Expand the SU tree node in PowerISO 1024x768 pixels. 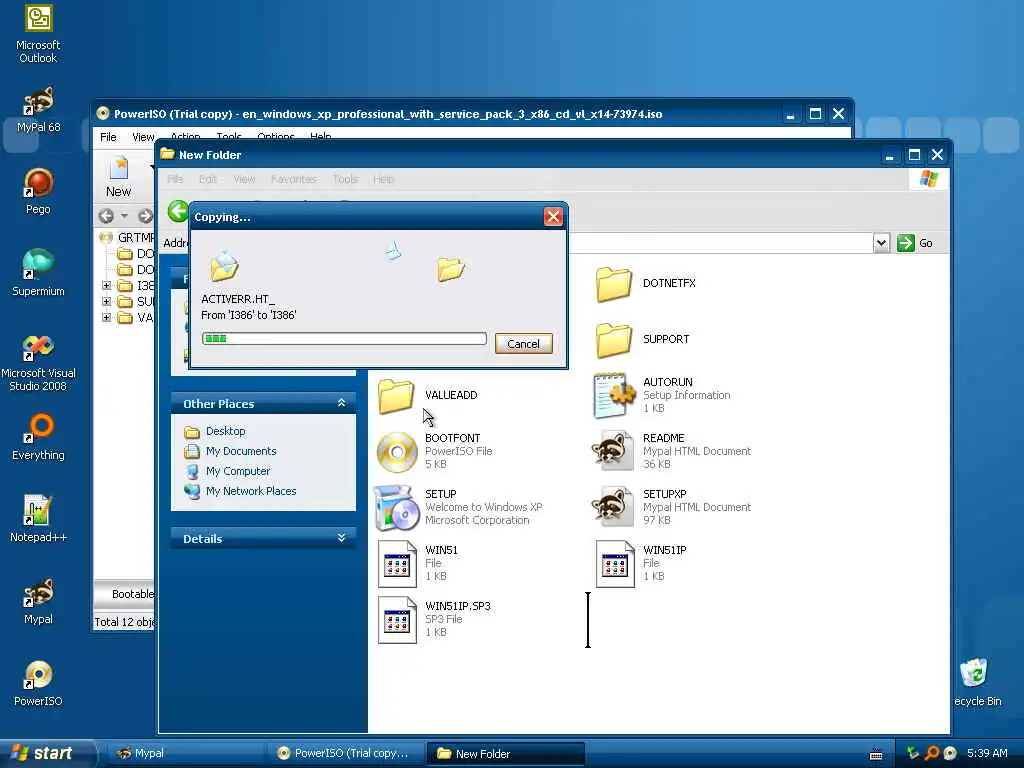pos(106,301)
